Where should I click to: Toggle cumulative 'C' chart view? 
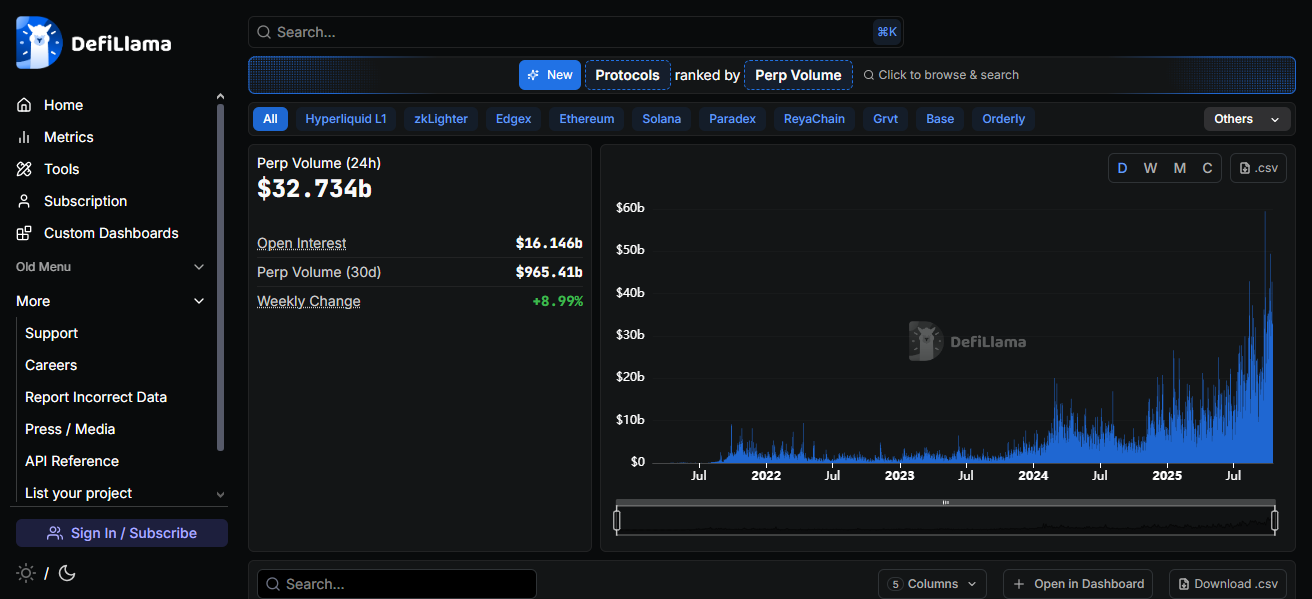click(1207, 168)
